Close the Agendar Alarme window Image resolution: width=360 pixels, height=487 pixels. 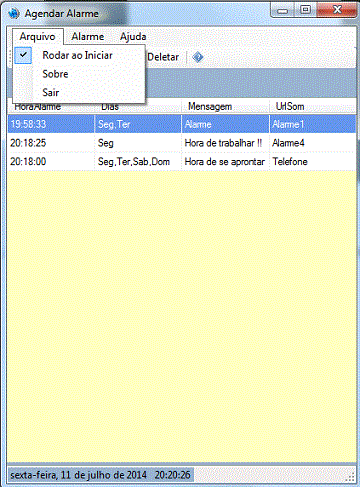pyautogui.click(x=336, y=10)
